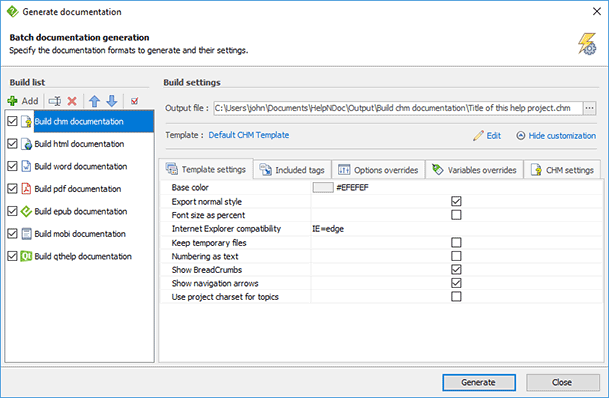Uncheck the Build html documentation checkbox
The height and width of the screenshot is (398, 609).
click(12, 144)
